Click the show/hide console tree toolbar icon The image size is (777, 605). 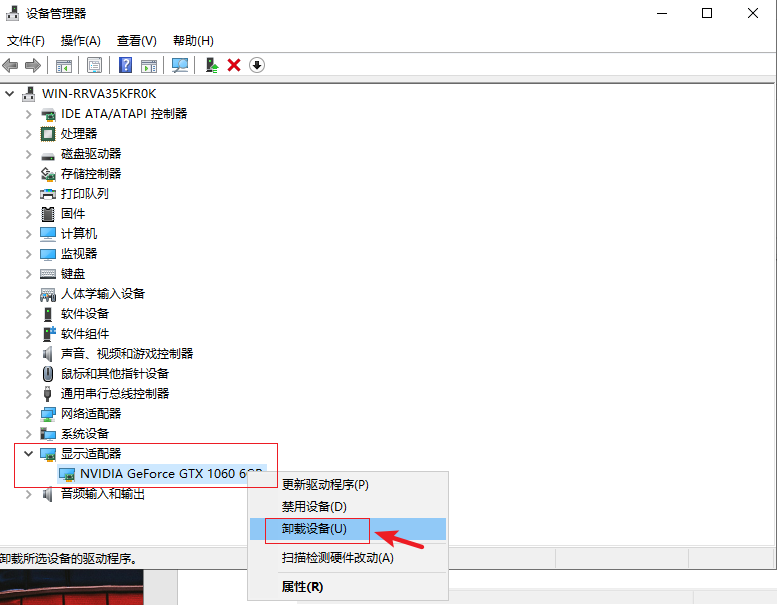tap(64, 65)
